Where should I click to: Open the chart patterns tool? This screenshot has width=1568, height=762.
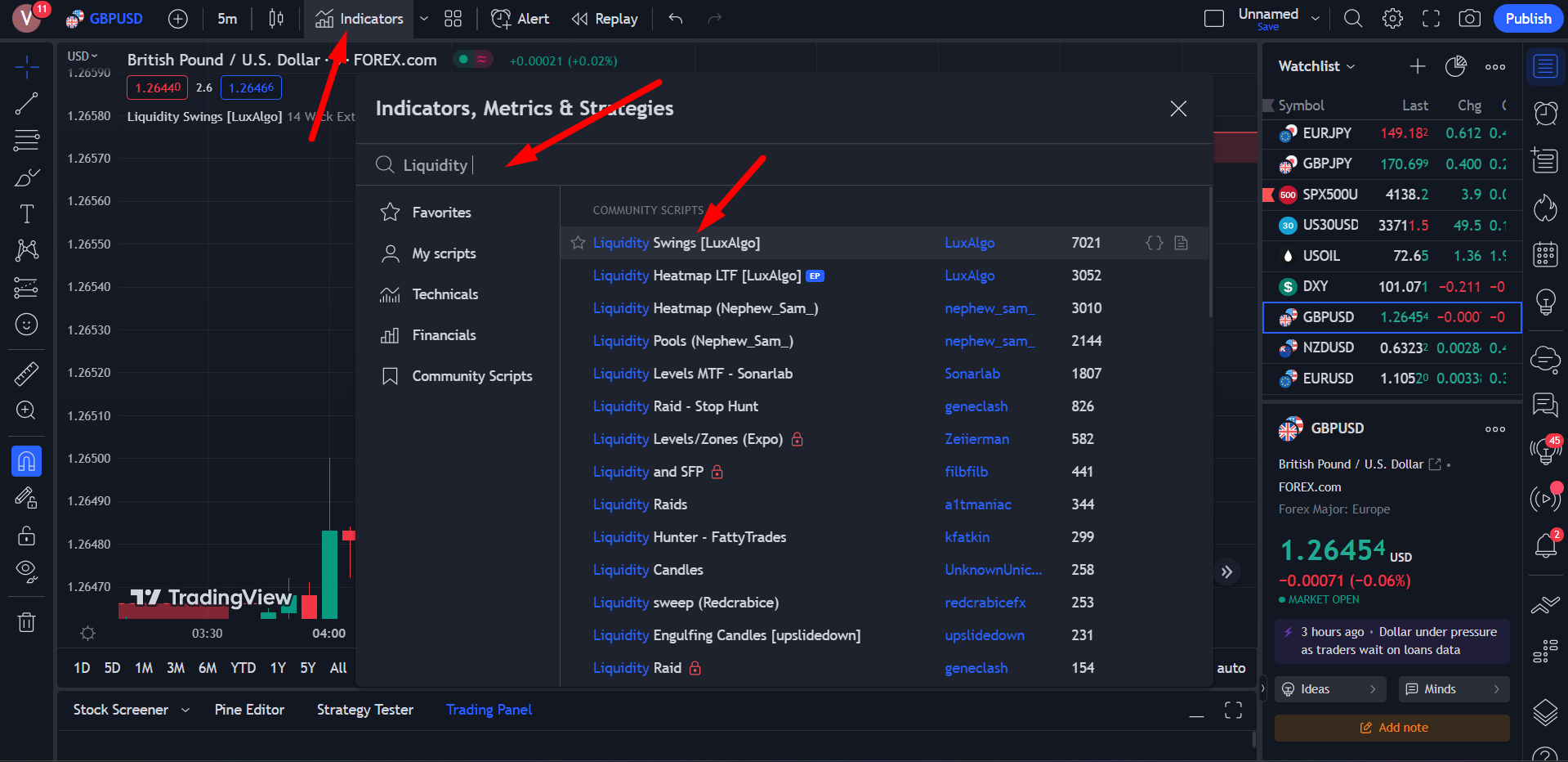tap(27, 250)
